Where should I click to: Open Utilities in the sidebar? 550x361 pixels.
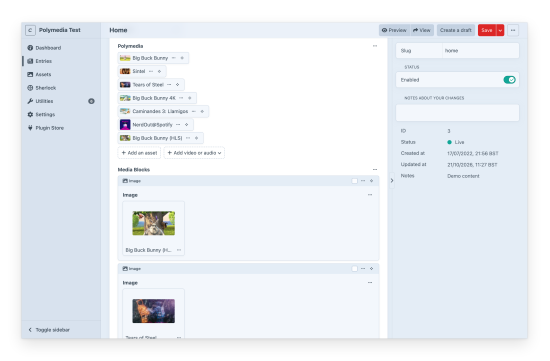pos(40,101)
